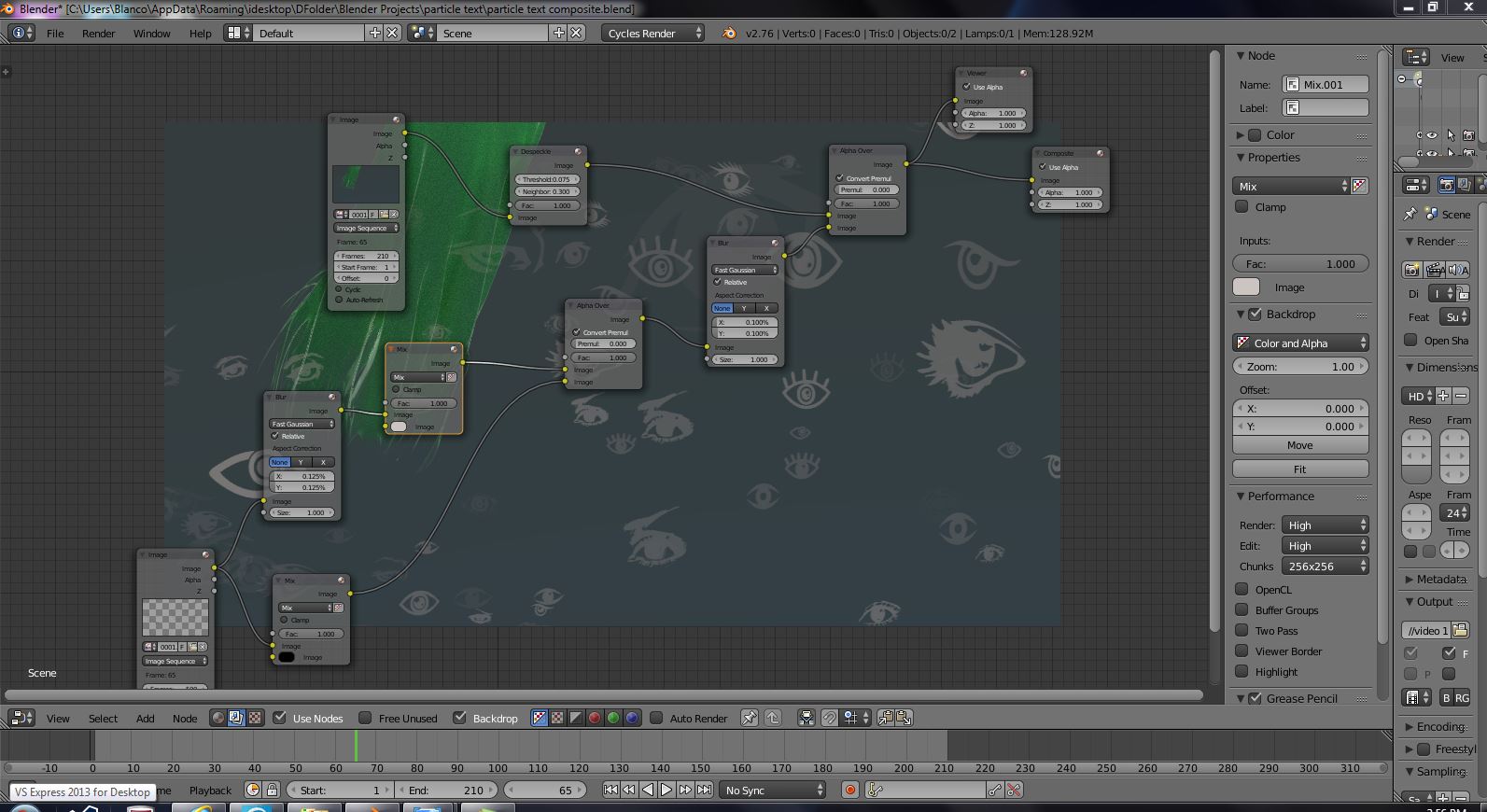Image resolution: width=1487 pixels, height=812 pixels.
Task: Click the go to parent node tree icon
Action: coord(773,718)
